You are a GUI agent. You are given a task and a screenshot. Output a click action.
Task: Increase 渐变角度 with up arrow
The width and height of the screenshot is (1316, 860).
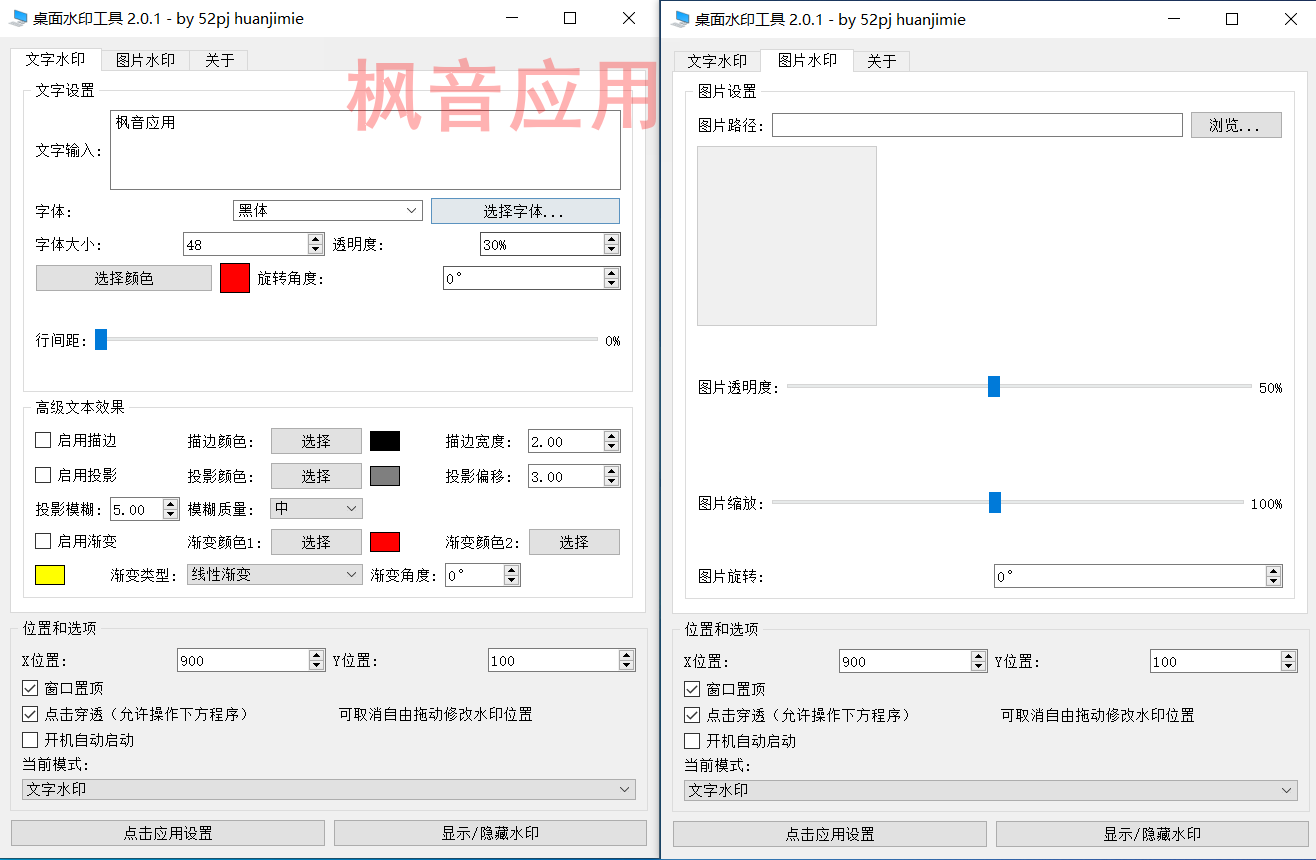pos(512,570)
